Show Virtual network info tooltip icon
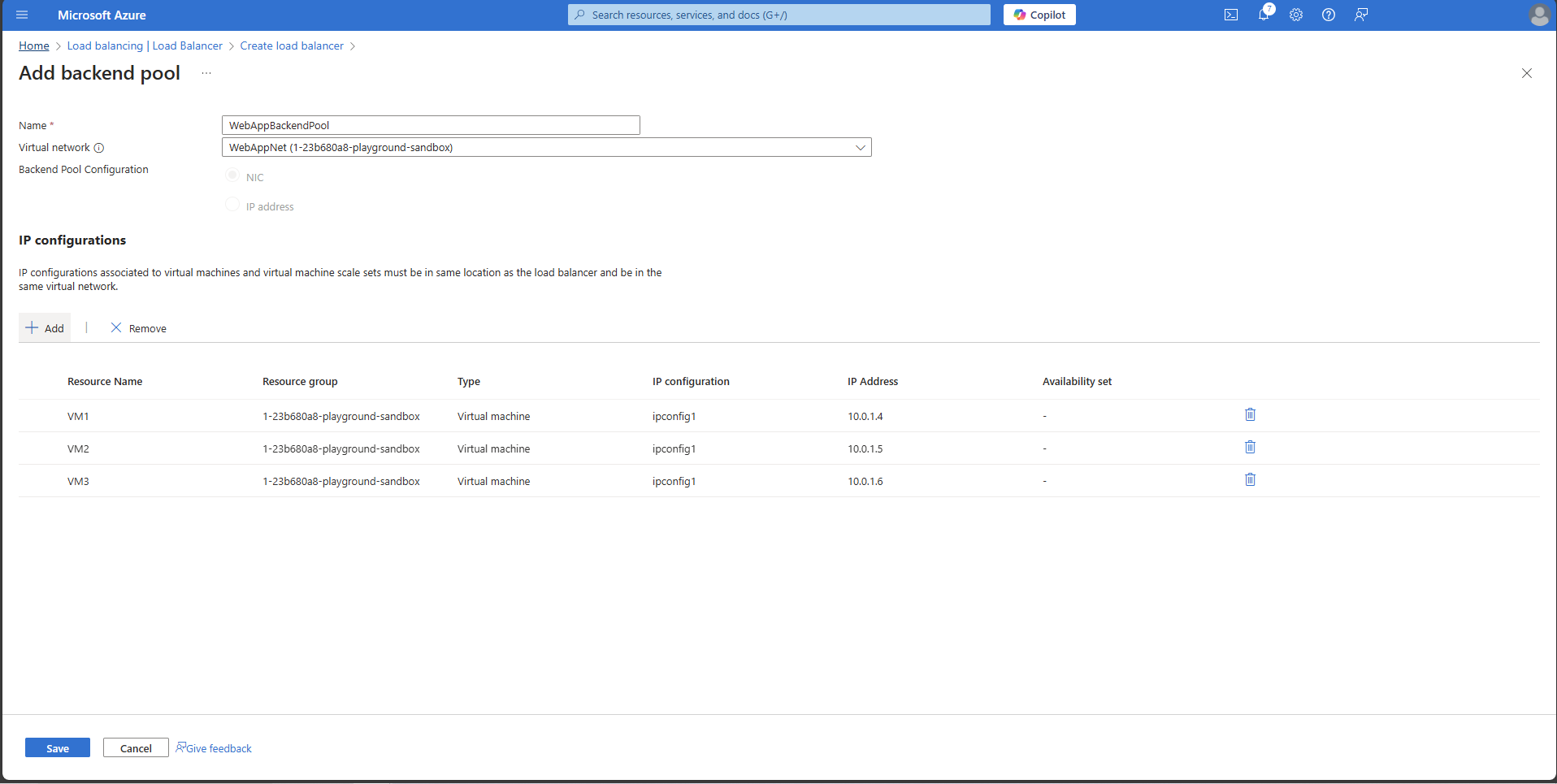Image resolution: width=1557 pixels, height=784 pixels. point(99,148)
